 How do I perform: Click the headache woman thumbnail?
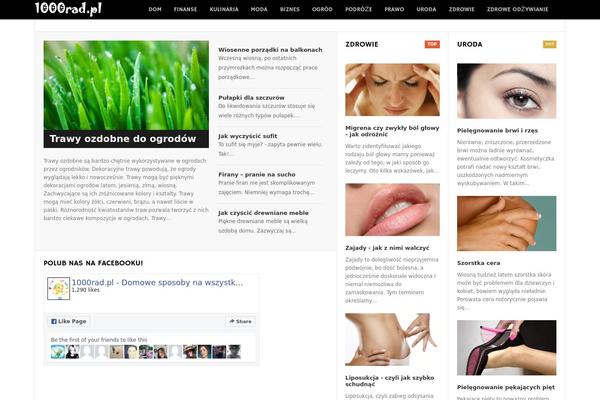pyautogui.click(x=392, y=90)
